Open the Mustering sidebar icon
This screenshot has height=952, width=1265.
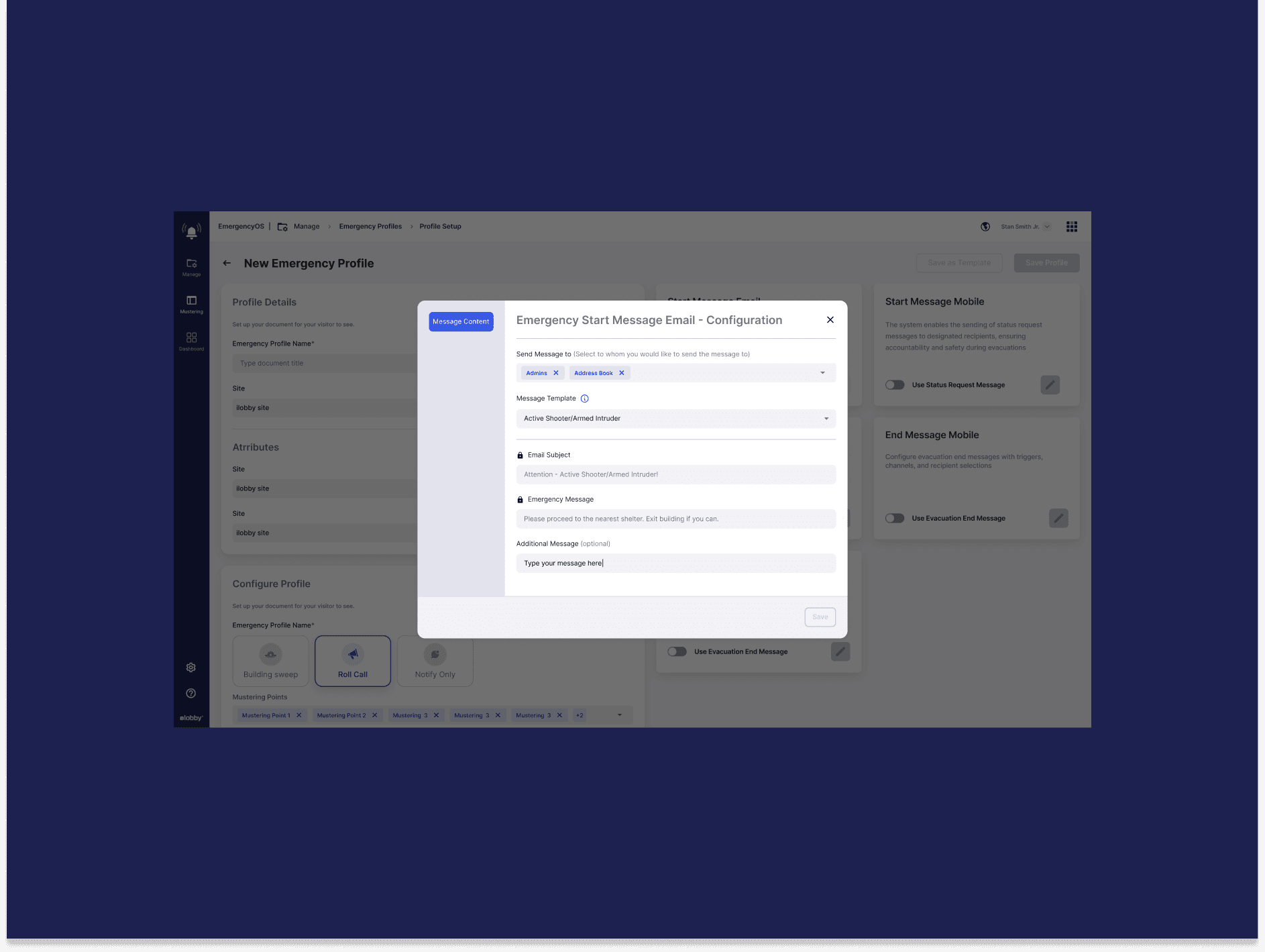191,305
